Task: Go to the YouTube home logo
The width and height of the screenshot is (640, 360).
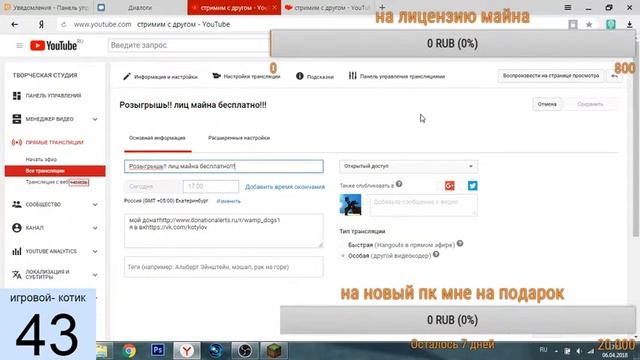Action: (54, 45)
